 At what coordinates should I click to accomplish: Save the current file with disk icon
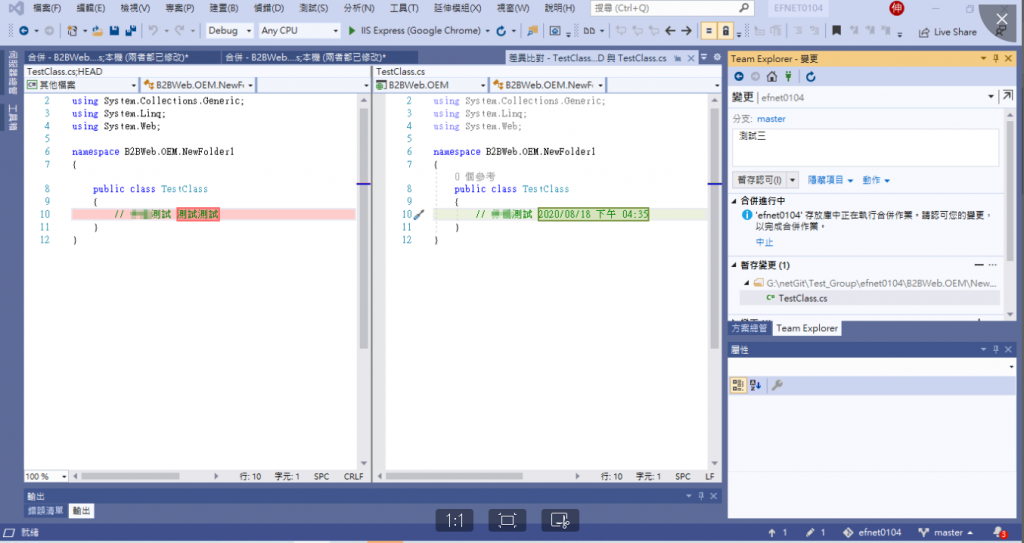(114, 31)
